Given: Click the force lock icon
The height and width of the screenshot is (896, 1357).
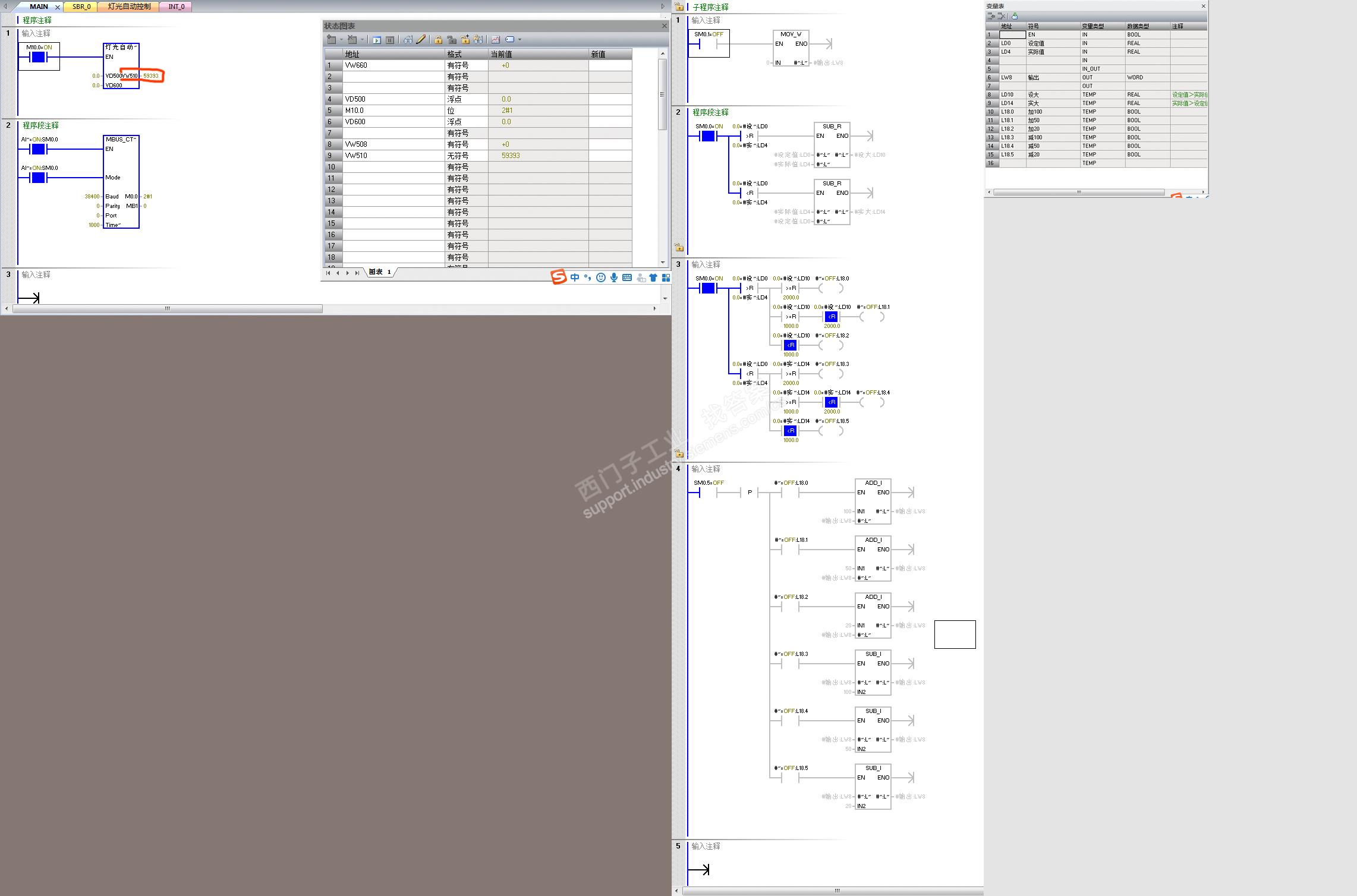Looking at the screenshot, I should (x=438, y=40).
